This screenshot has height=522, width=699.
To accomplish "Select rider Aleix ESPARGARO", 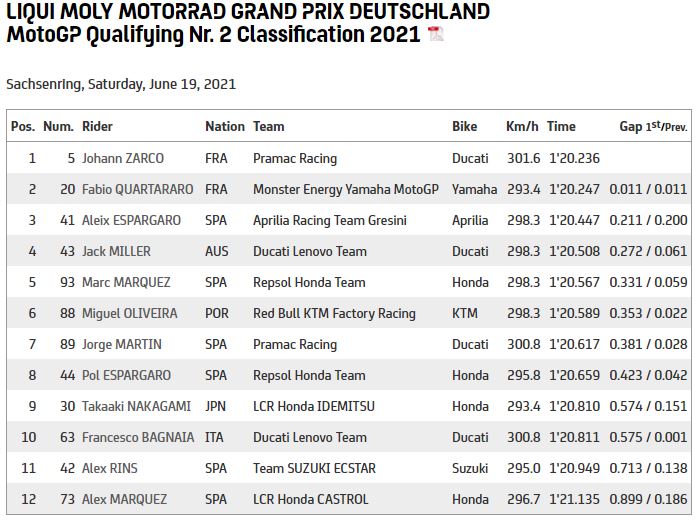I will [133, 220].
